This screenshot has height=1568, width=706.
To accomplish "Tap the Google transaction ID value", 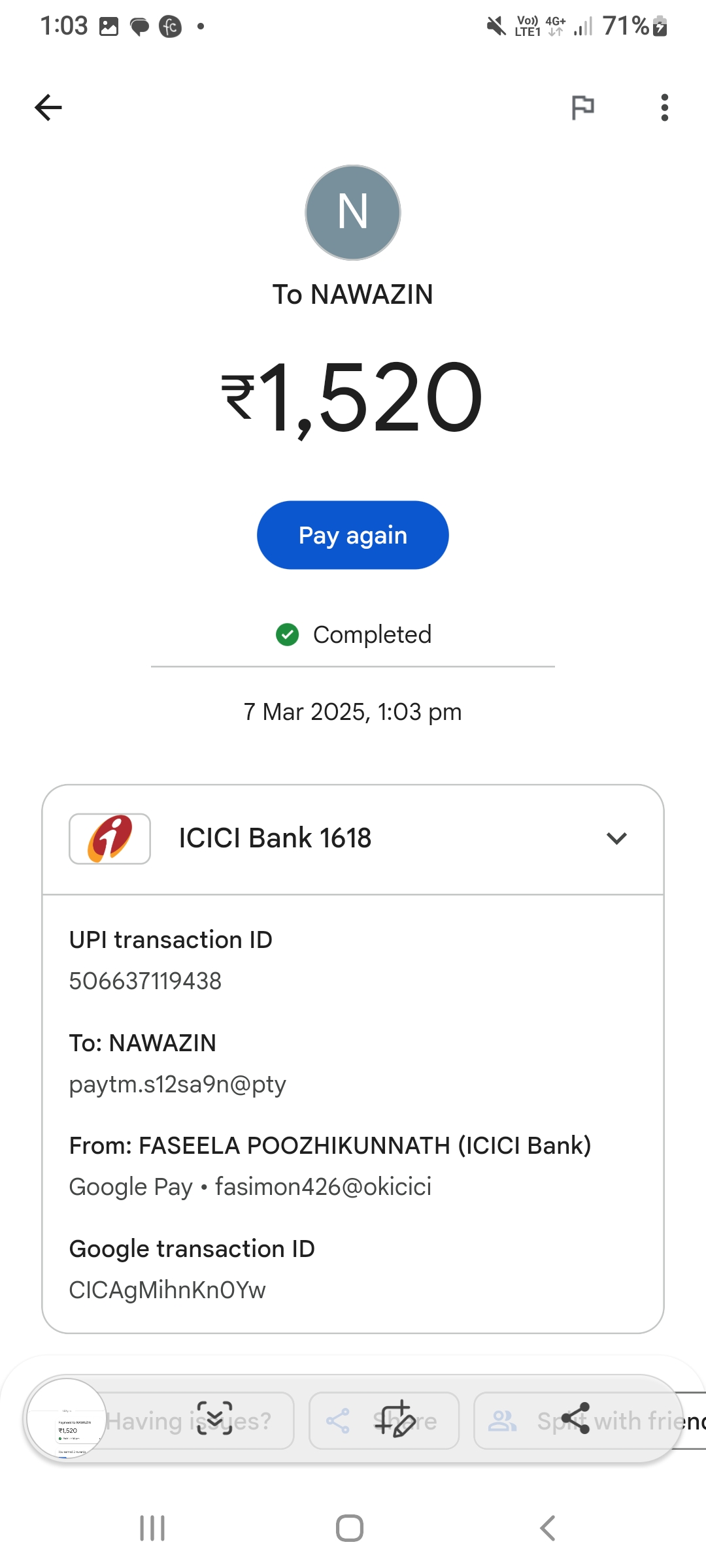I will [167, 1290].
